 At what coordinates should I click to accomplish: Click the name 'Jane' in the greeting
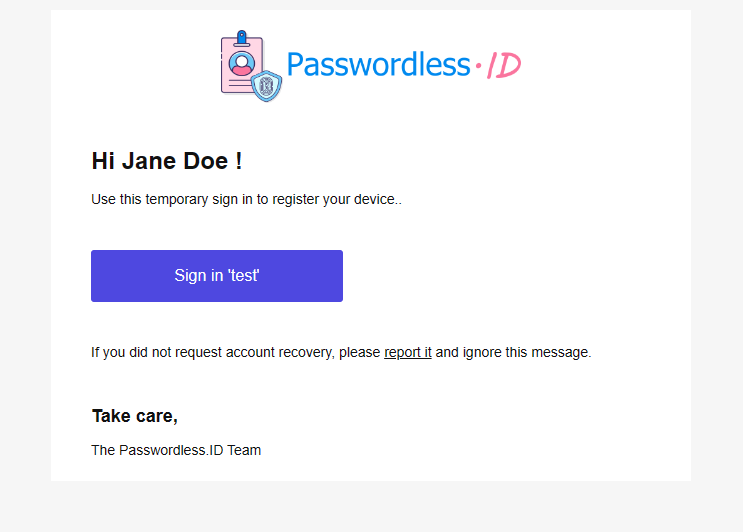pyautogui.click(x=149, y=161)
